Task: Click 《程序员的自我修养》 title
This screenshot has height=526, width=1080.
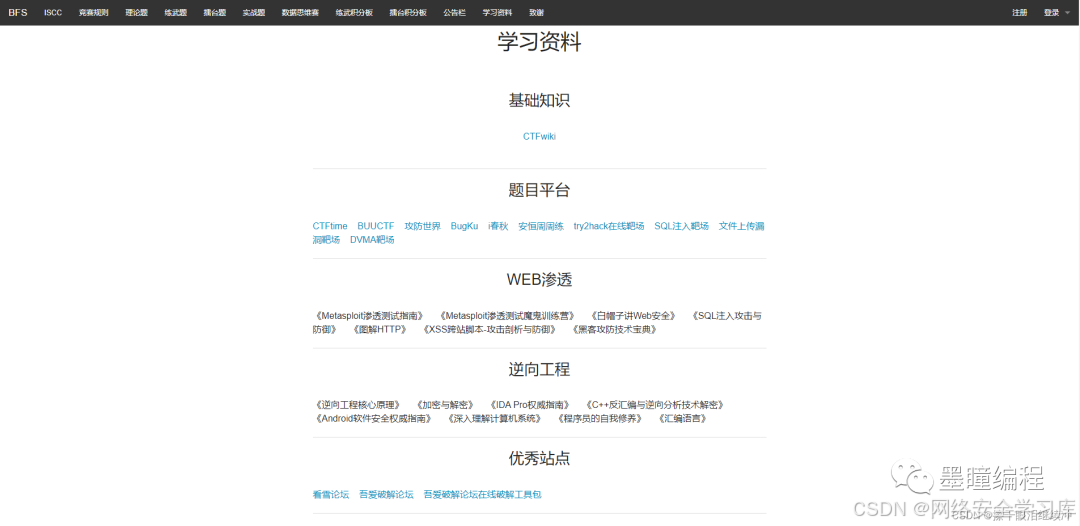Action: [599, 419]
